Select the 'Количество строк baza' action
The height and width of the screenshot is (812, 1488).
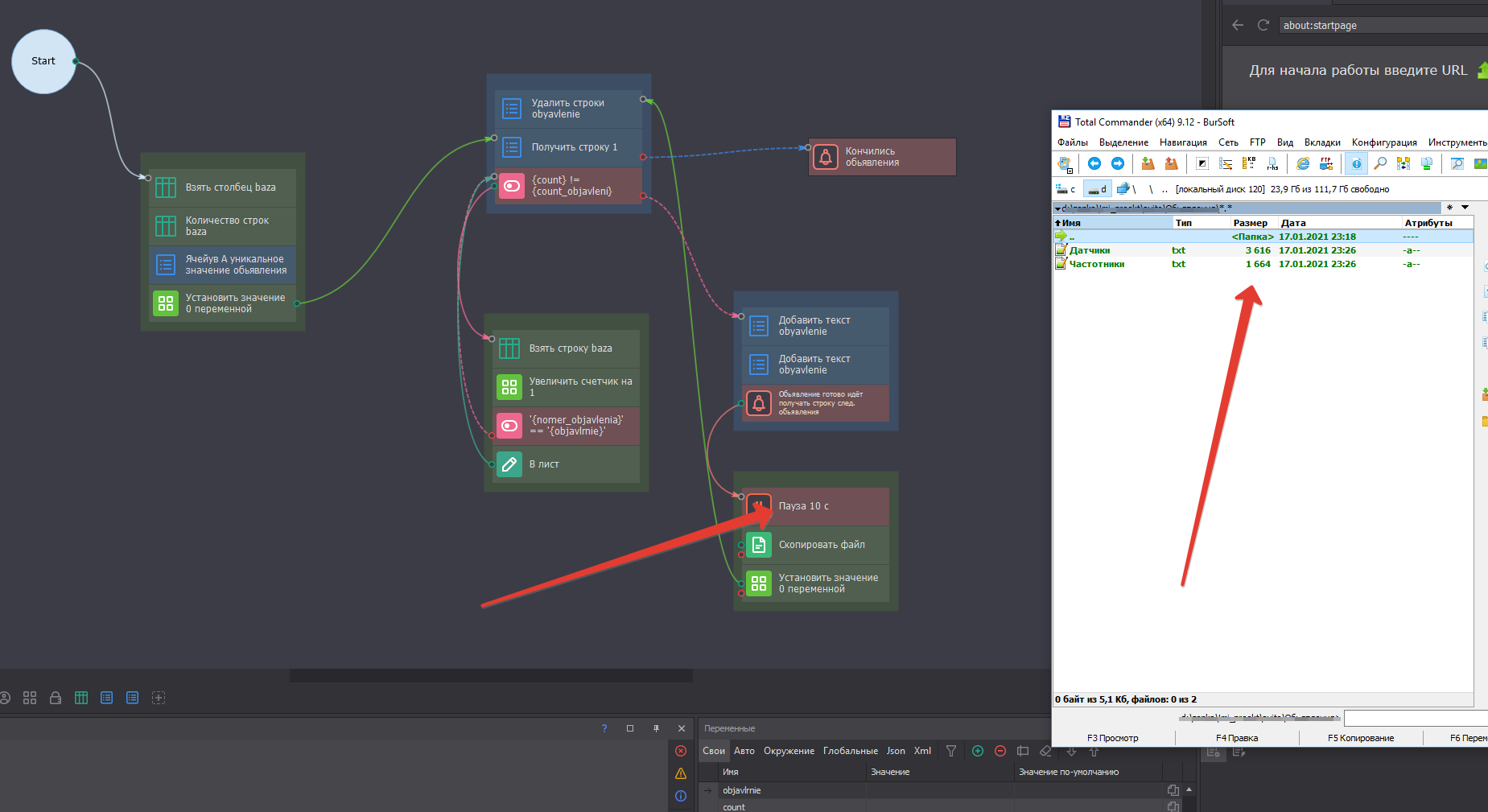pos(222,226)
